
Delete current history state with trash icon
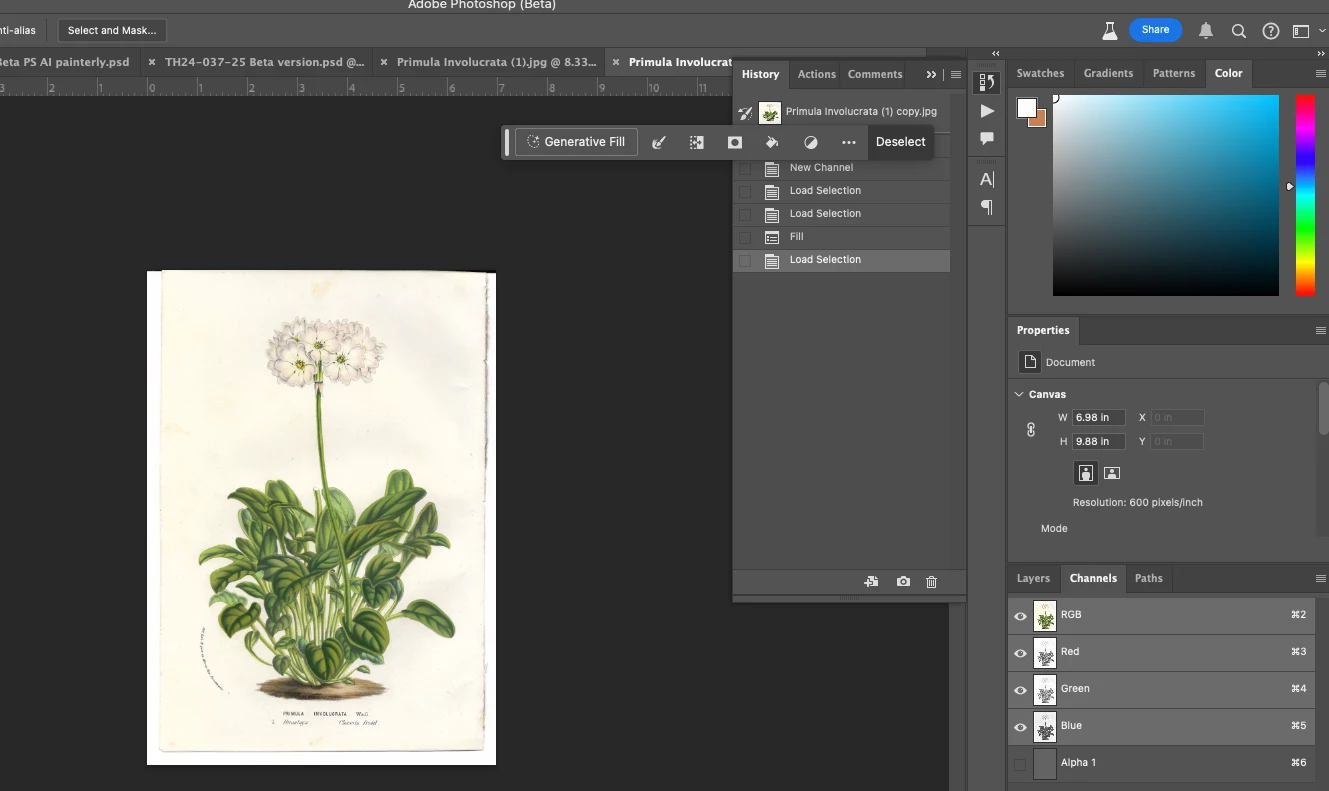pos(931,581)
